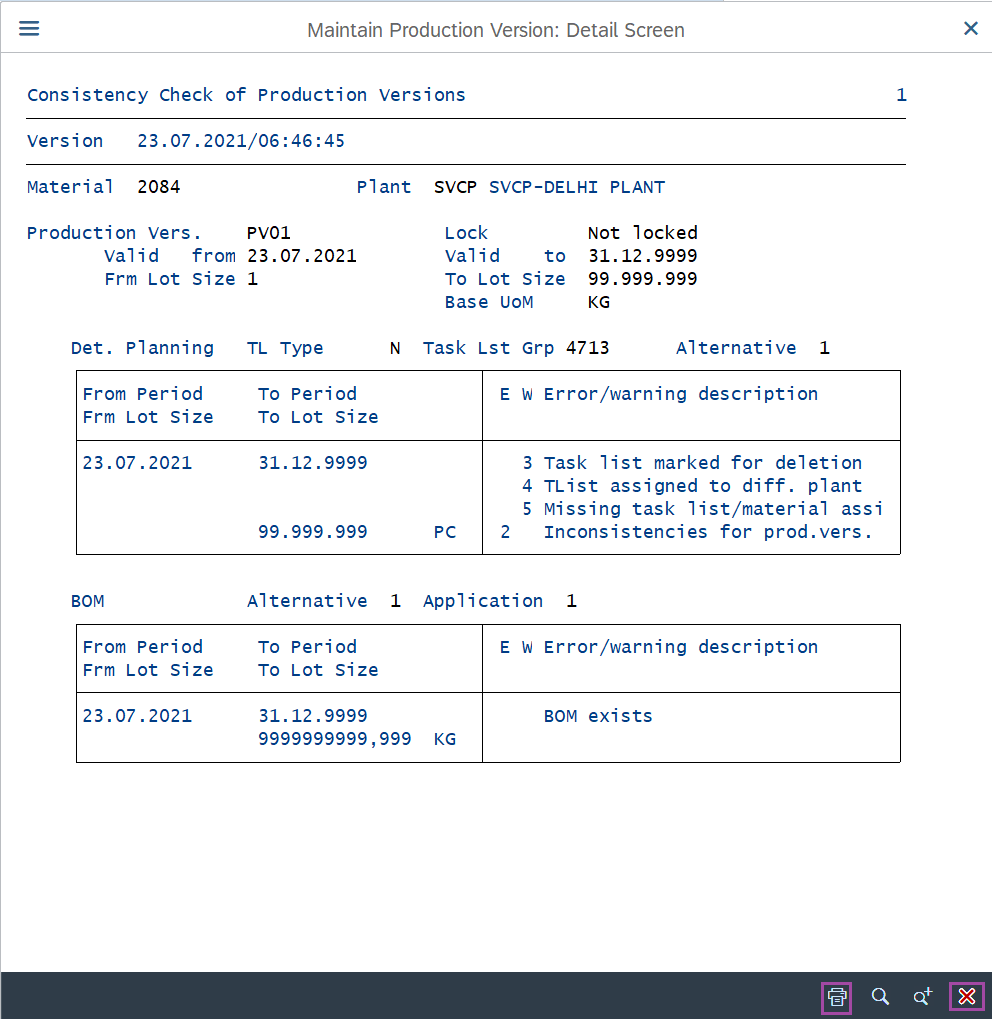Viewport: 992px width, 1019px height.
Task: Click the 'BOM exists' message
Action: click(597, 715)
